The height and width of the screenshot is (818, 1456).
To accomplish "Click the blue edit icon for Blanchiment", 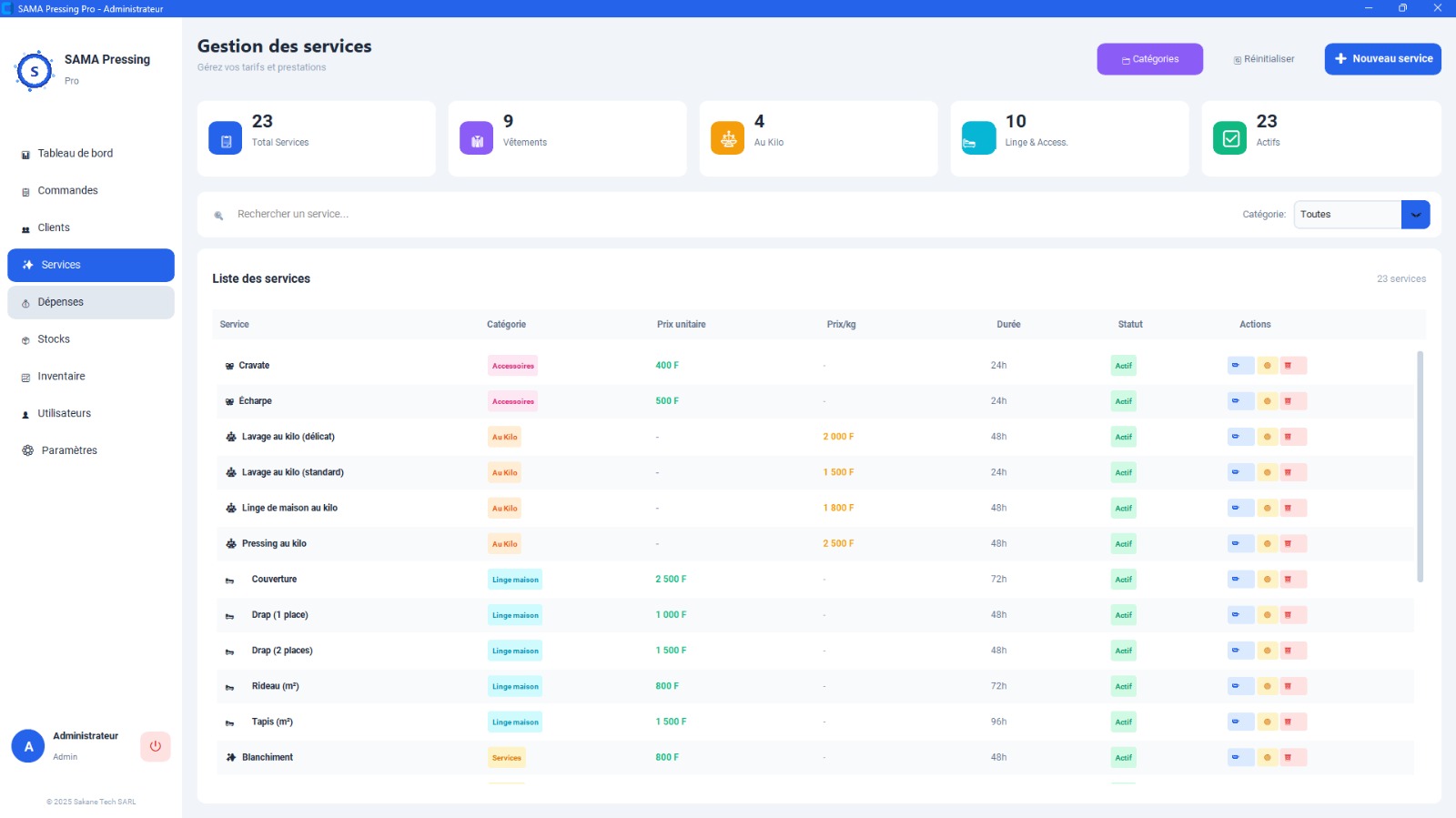I will pyautogui.click(x=1240, y=757).
